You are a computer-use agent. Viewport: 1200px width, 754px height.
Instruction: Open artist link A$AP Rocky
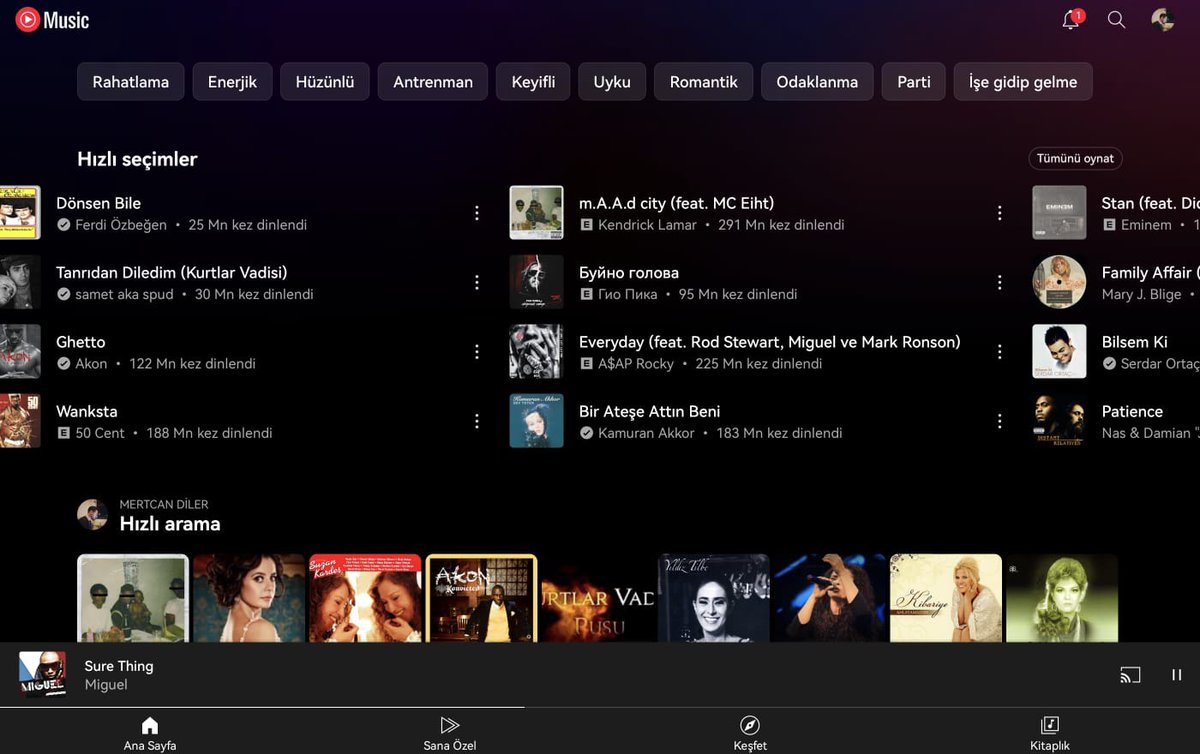point(636,364)
